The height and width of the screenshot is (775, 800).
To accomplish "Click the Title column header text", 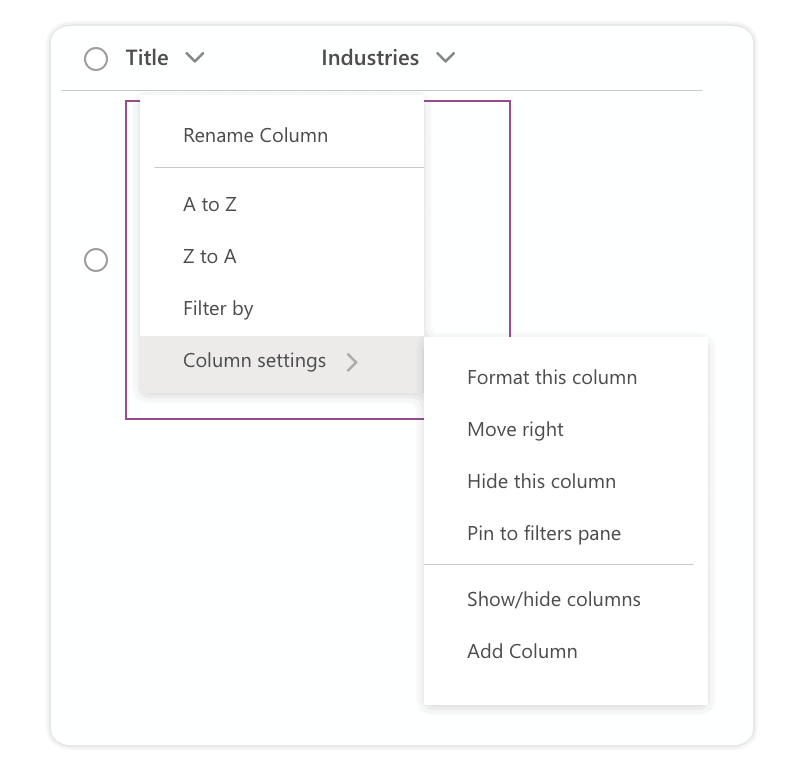I will [x=147, y=58].
